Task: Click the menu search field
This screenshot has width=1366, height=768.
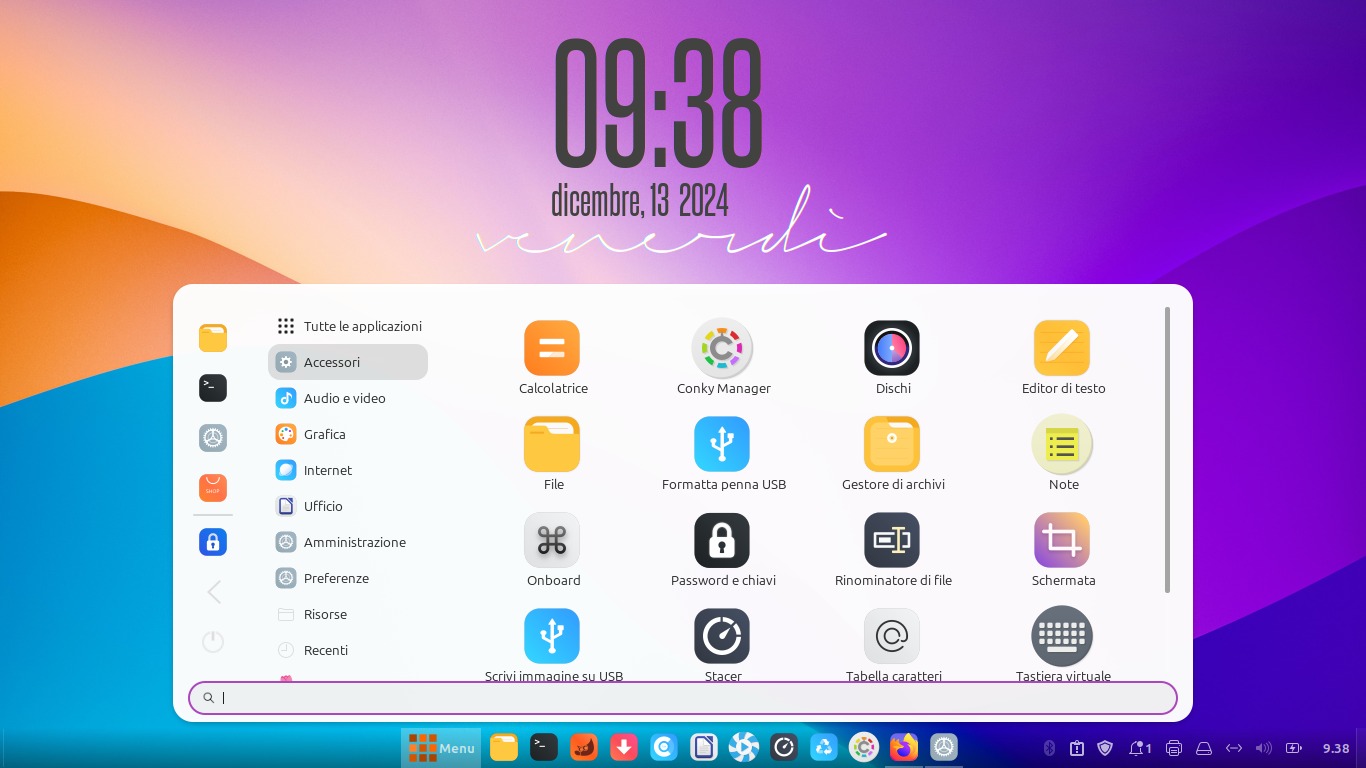Action: (683, 698)
